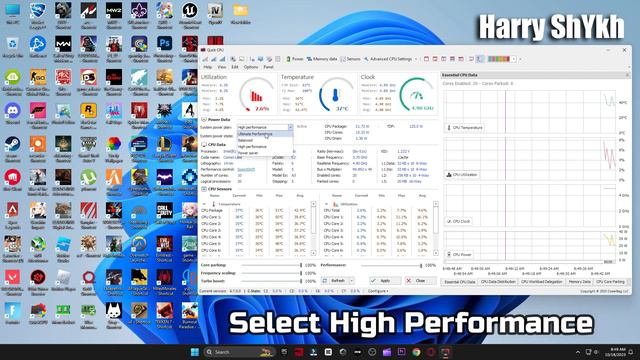This screenshot has width=640, height=360.
Task: Click the CPU Package temperature row
Action: click(x=255, y=211)
